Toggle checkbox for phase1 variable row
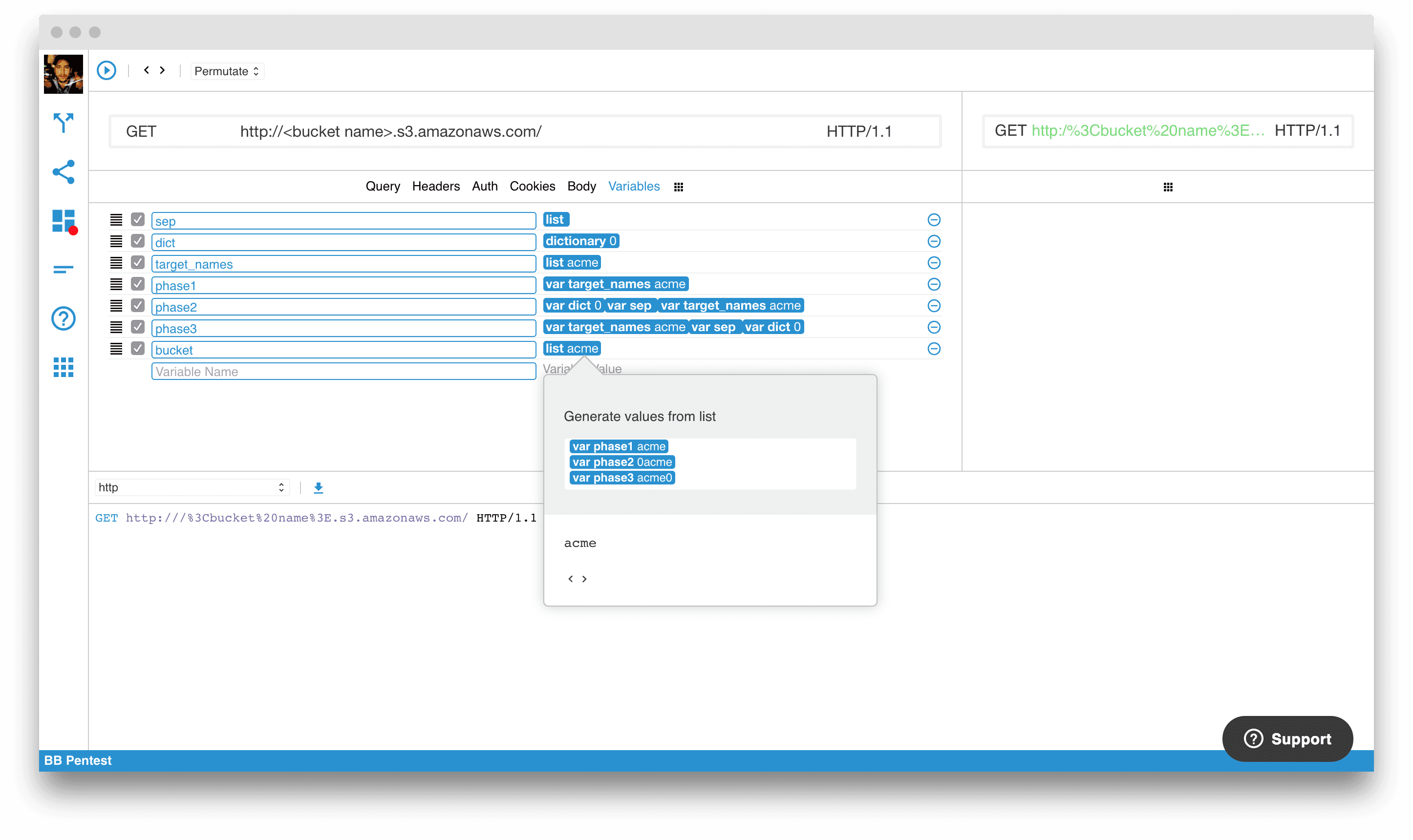The image size is (1413, 840). 138,284
